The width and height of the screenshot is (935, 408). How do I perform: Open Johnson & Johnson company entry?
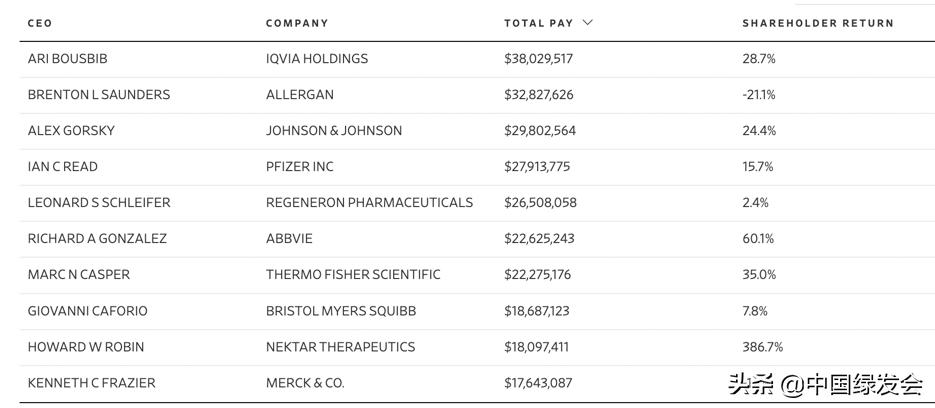(x=334, y=131)
